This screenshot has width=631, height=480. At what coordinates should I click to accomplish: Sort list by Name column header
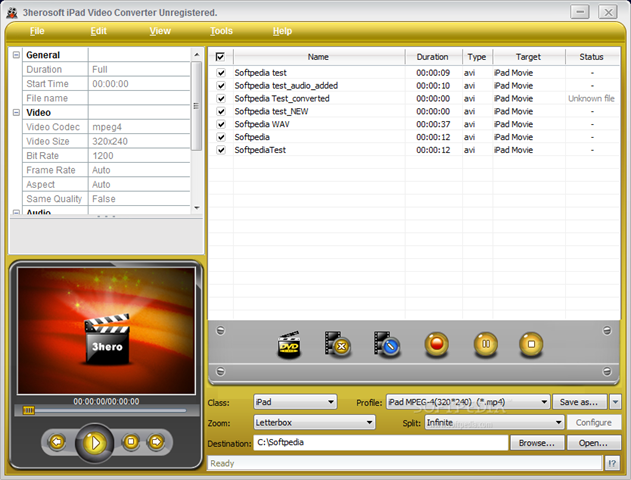[318, 57]
